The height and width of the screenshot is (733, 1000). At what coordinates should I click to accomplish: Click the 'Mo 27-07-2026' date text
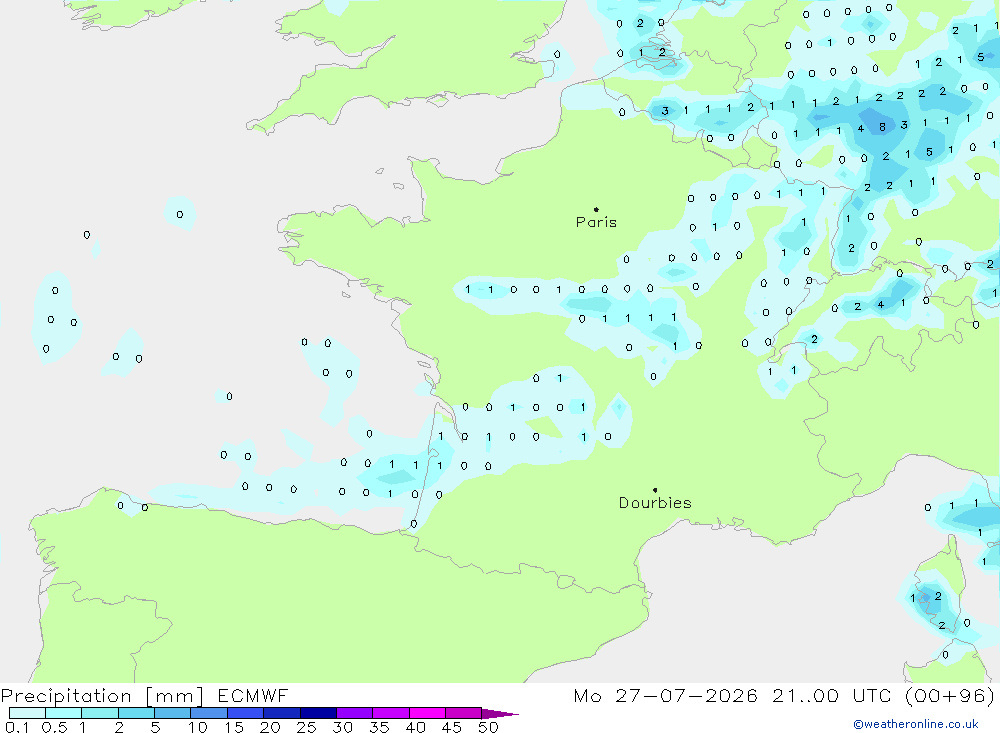[665, 695]
